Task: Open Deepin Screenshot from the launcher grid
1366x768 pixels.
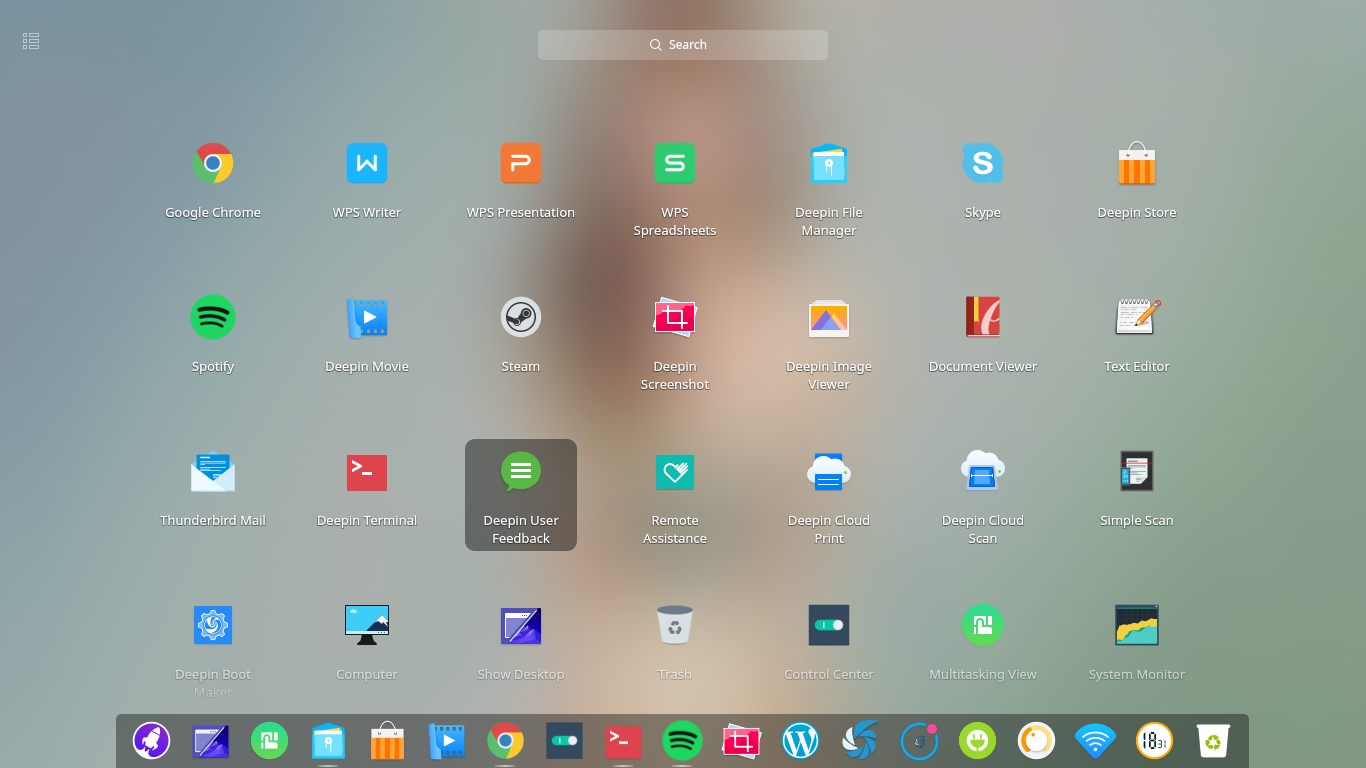Action: (x=675, y=317)
